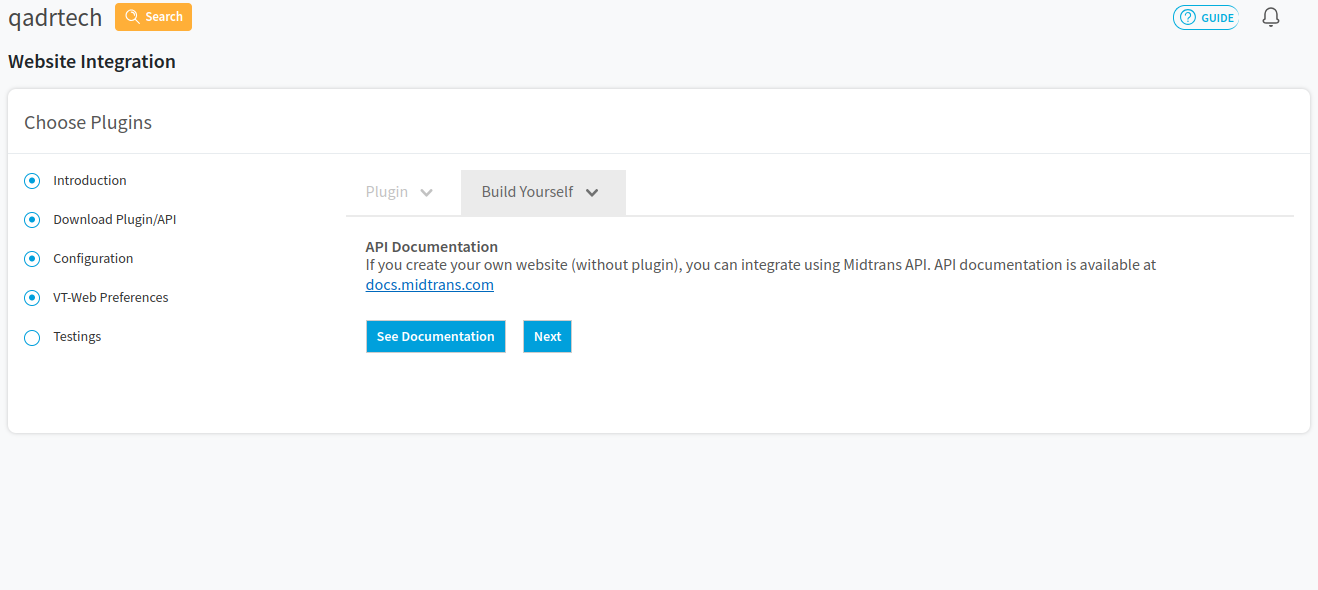The width and height of the screenshot is (1318, 590).
Task: Switch to the Build Yourself tab
Action: [x=527, y=192]
